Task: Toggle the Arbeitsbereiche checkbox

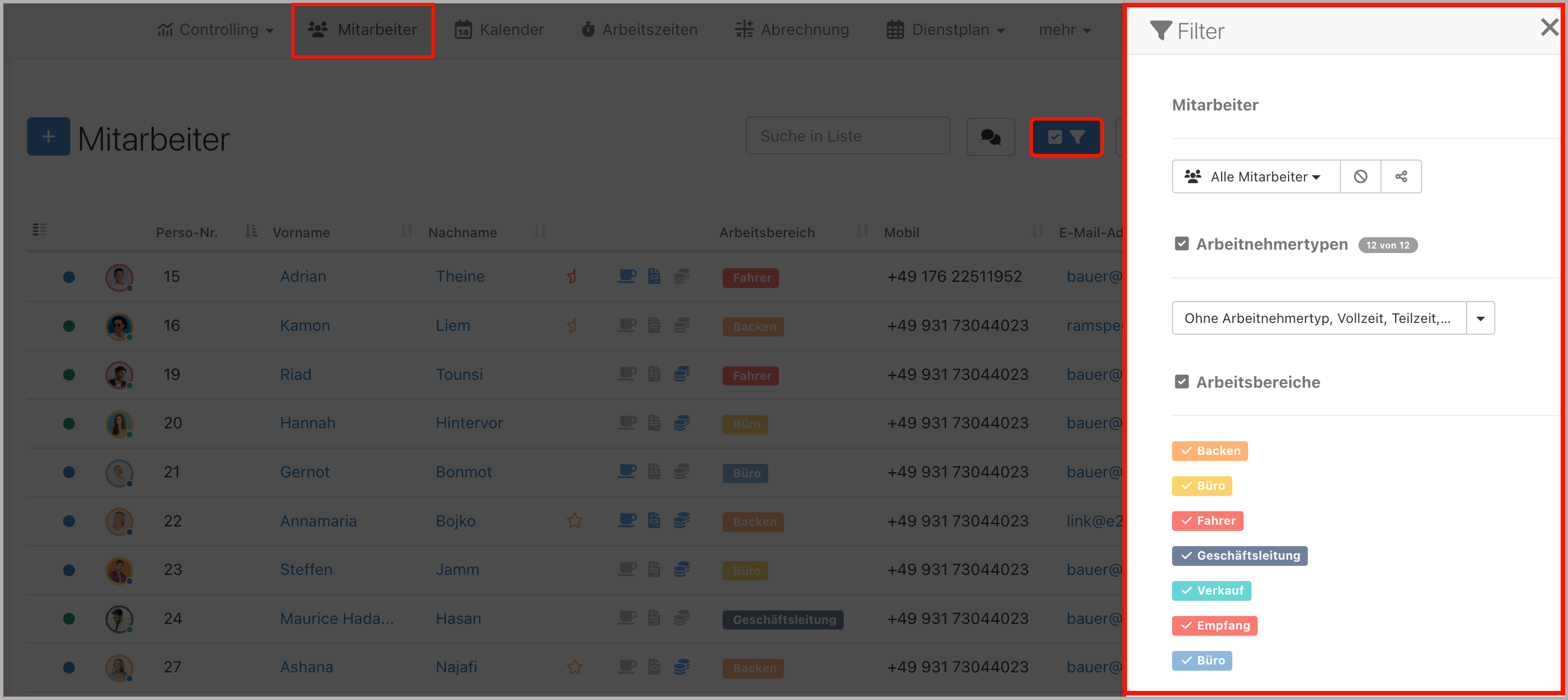Action: coord(1181,382)
